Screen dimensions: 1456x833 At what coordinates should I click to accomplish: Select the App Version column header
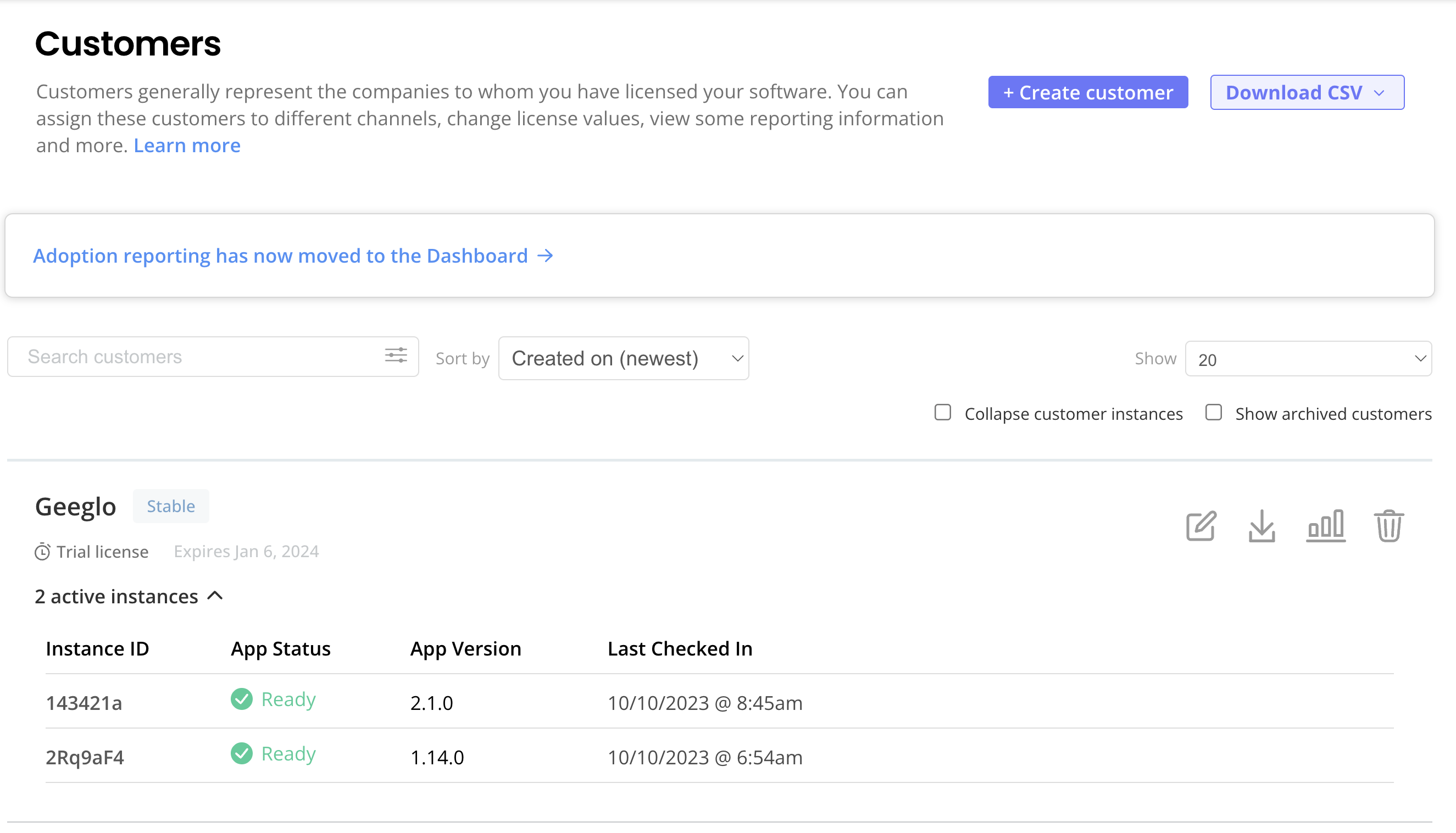click(465, 648)
